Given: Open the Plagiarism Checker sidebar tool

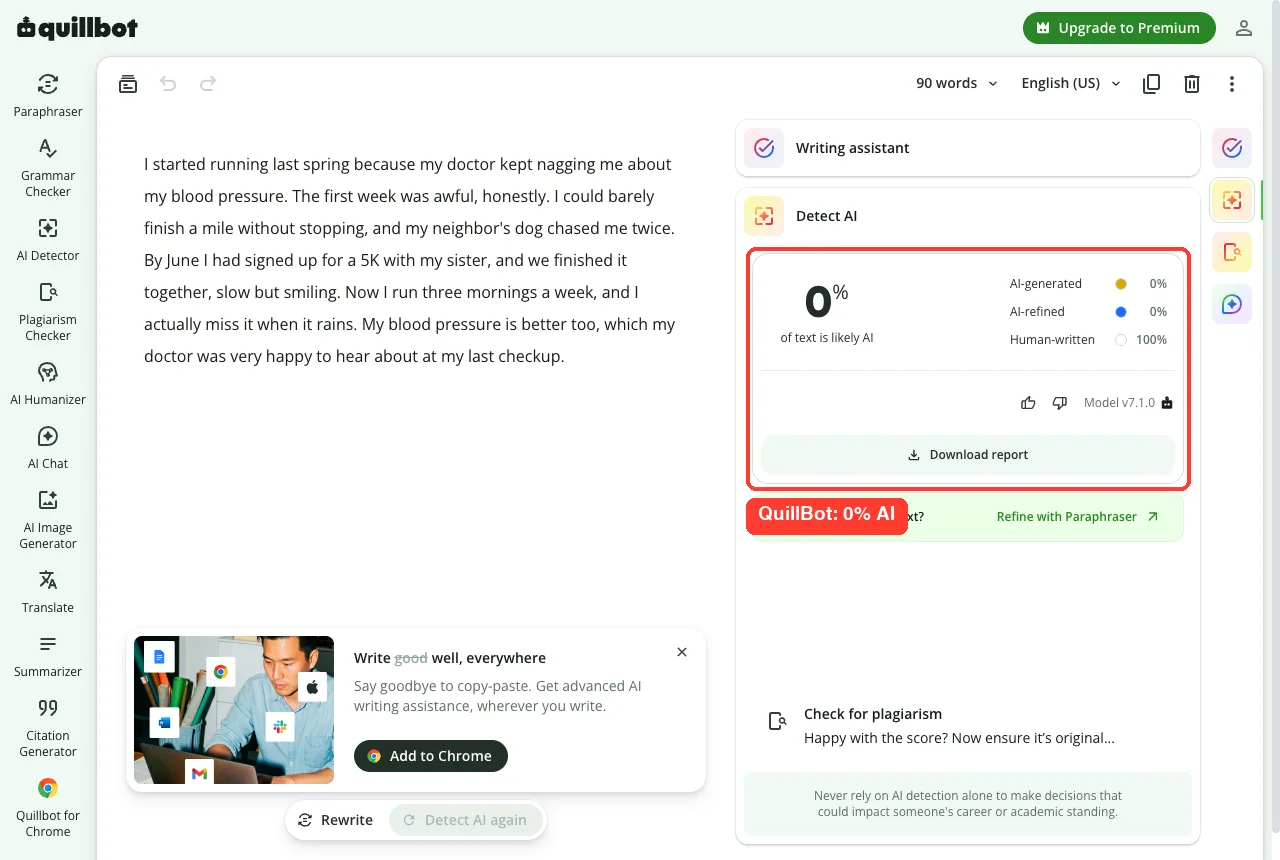Looking at the screenshot, I should point(48,311).
